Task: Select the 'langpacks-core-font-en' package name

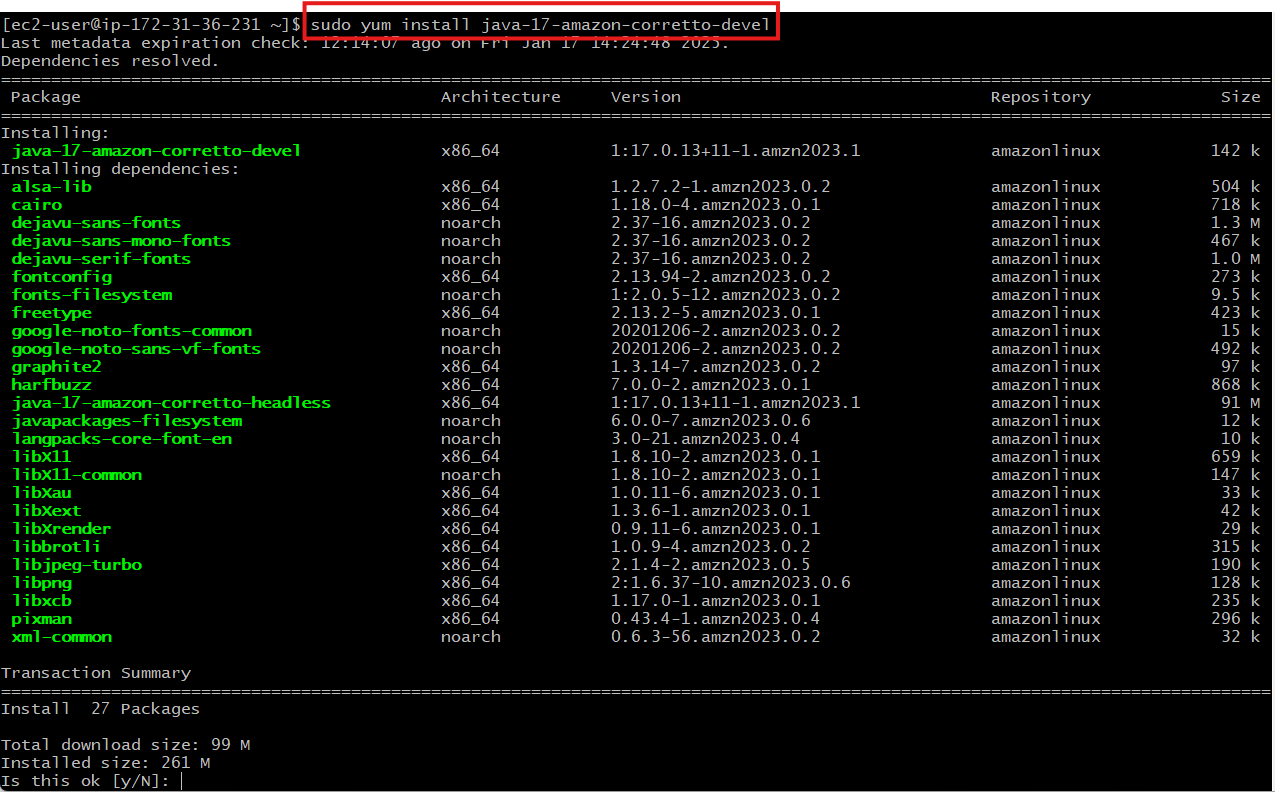Action: pyautogui.click(x=121, y=439)
